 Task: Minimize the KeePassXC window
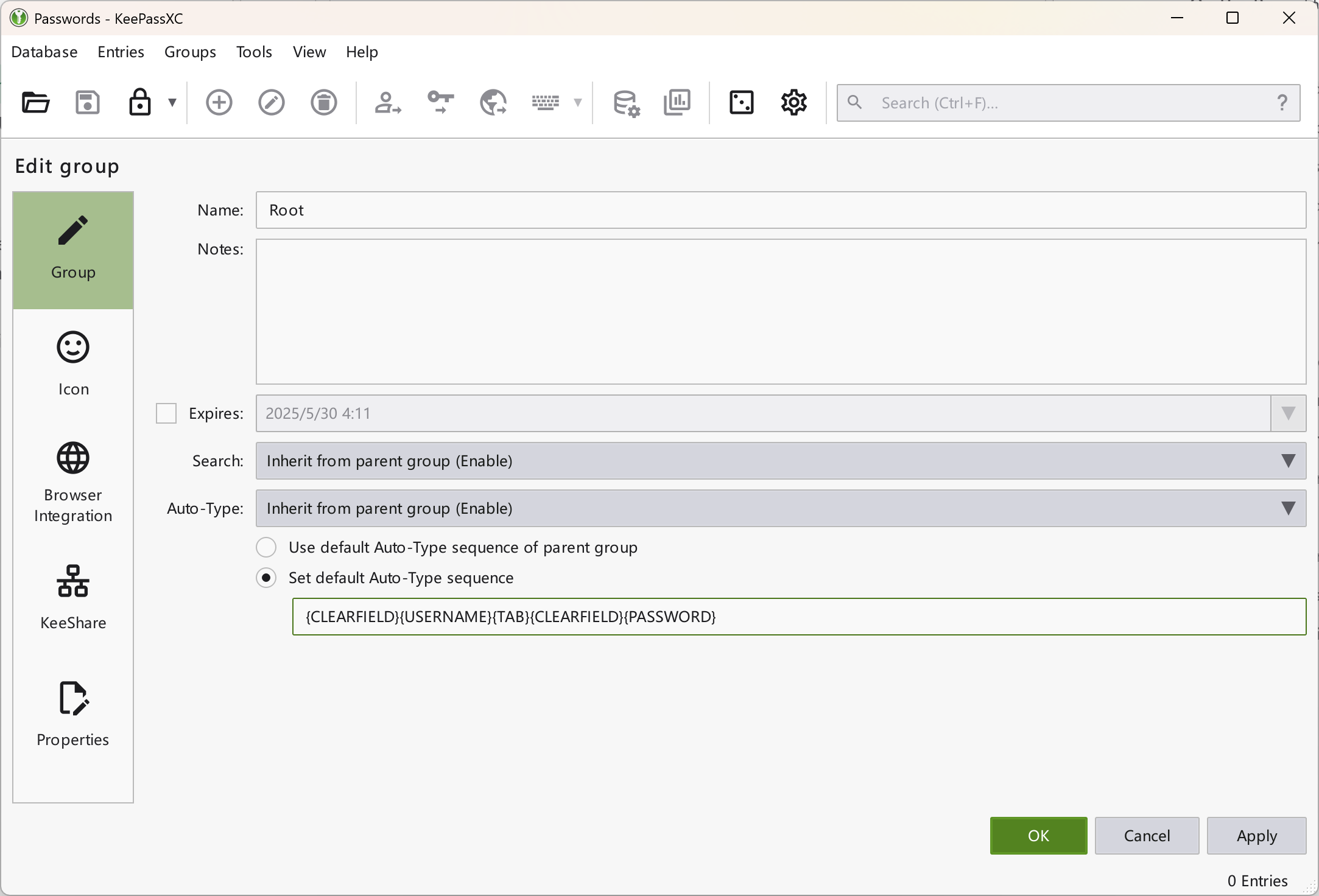click(x=1177, y=18)
